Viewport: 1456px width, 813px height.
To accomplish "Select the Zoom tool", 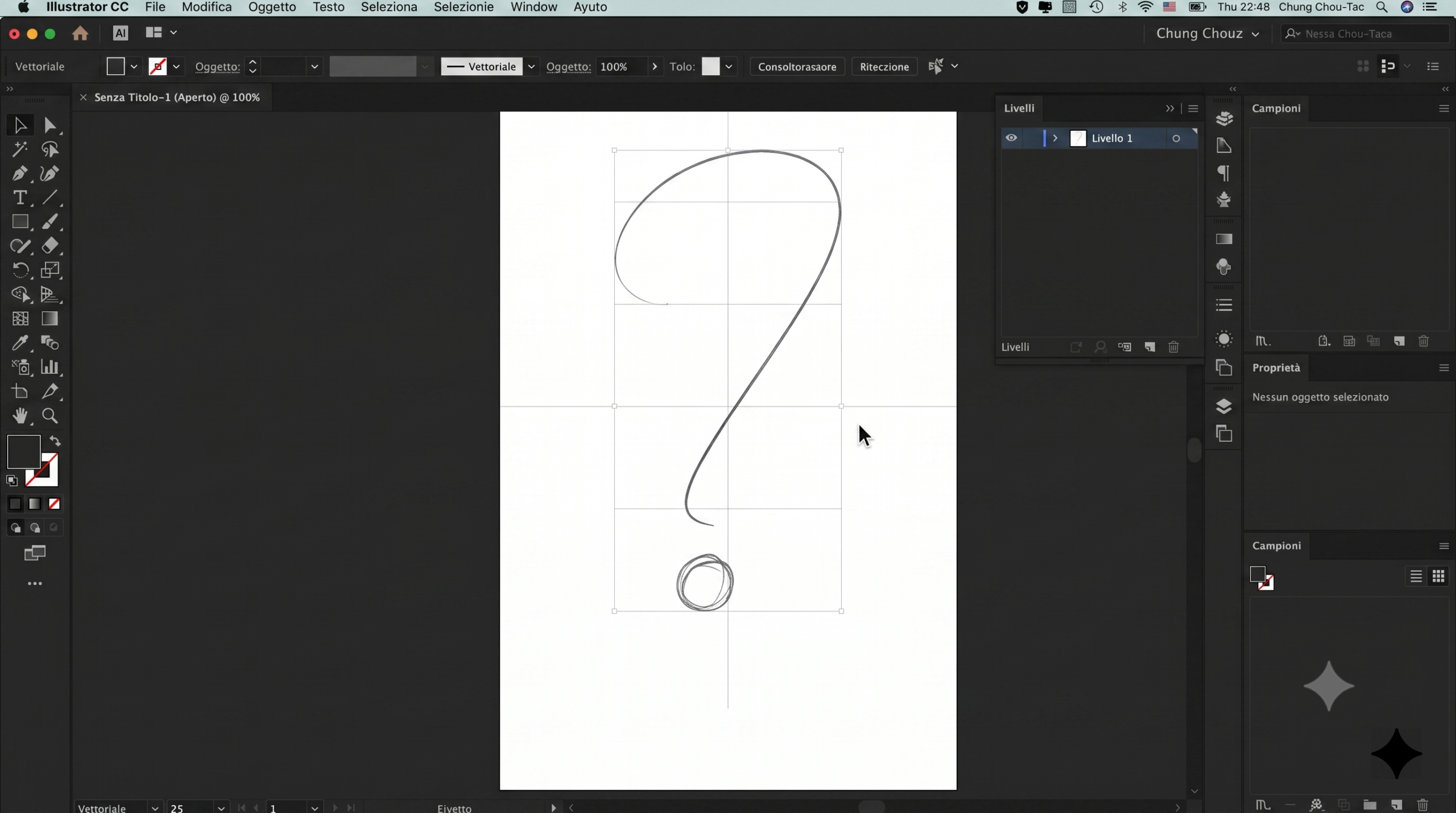I will pyautogui.click(x=49, y=416).
